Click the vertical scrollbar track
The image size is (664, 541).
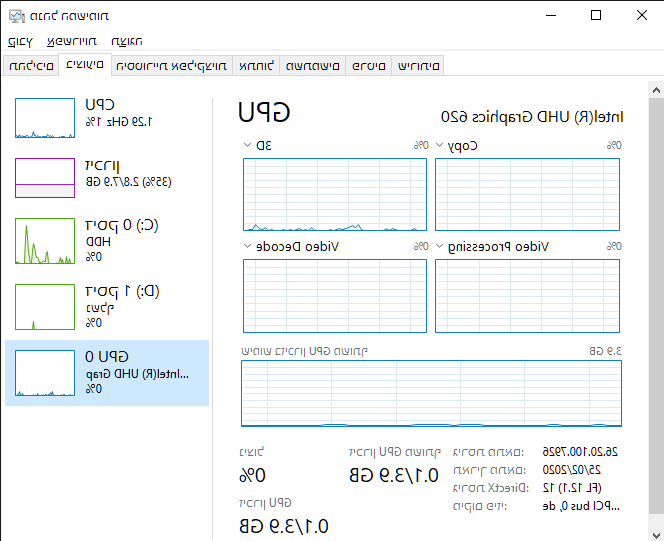(656, 305)
